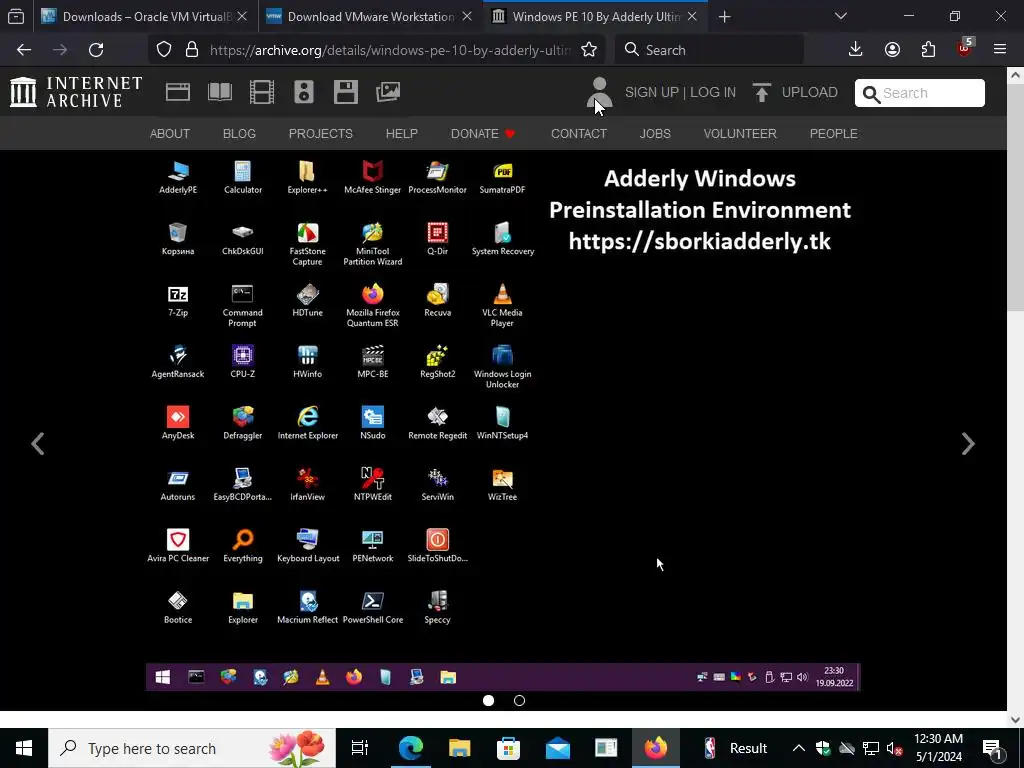Click the address bar URL
1024x768 pixels.
pyautogui.click(x=390, y=50)
